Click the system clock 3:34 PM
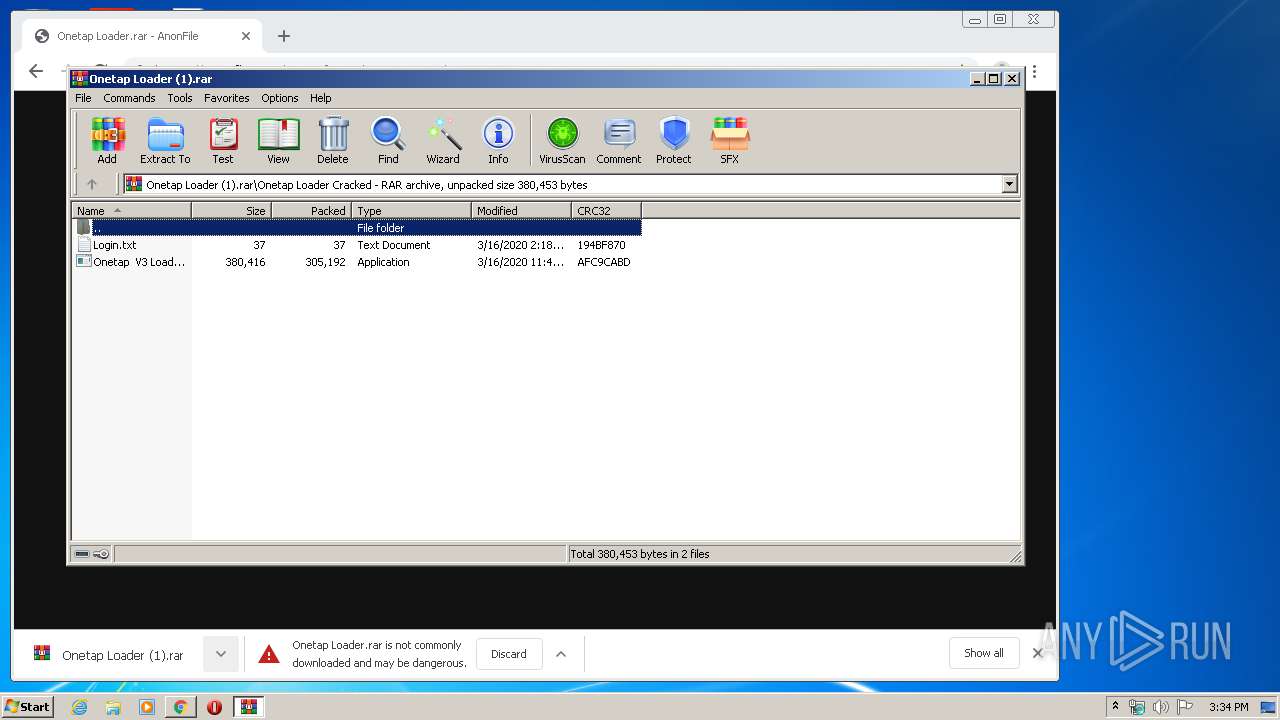 tap(1228, 707)
